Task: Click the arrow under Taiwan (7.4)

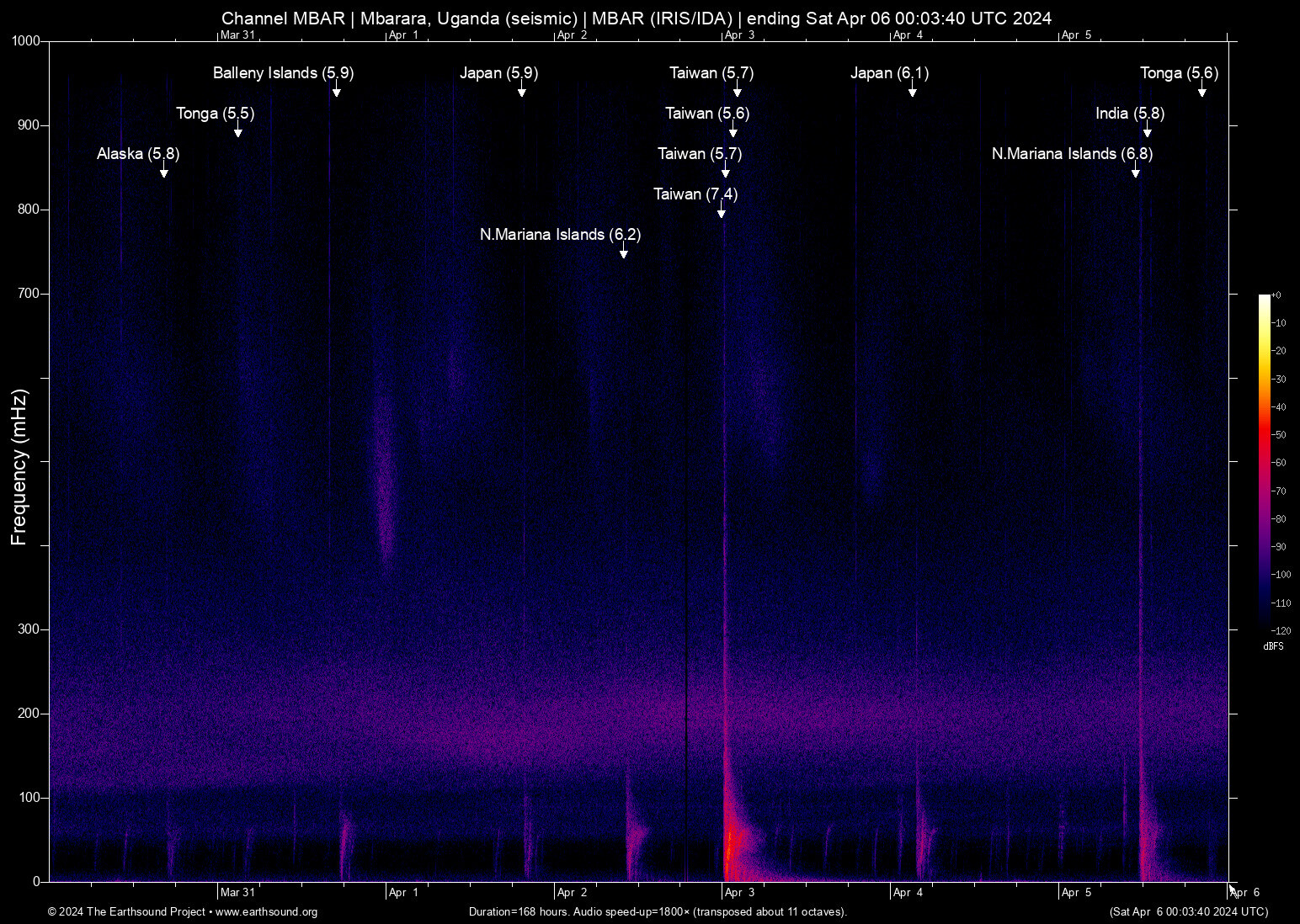Action: (x=722, y=213)
